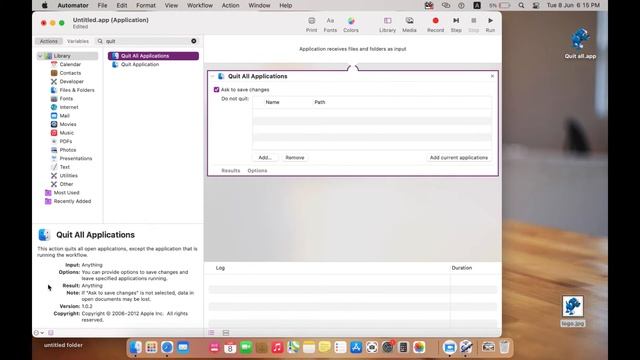Clear the search field text
This screenshot has width=640, height=360.
pyautogui.click(x=194, y=41)
